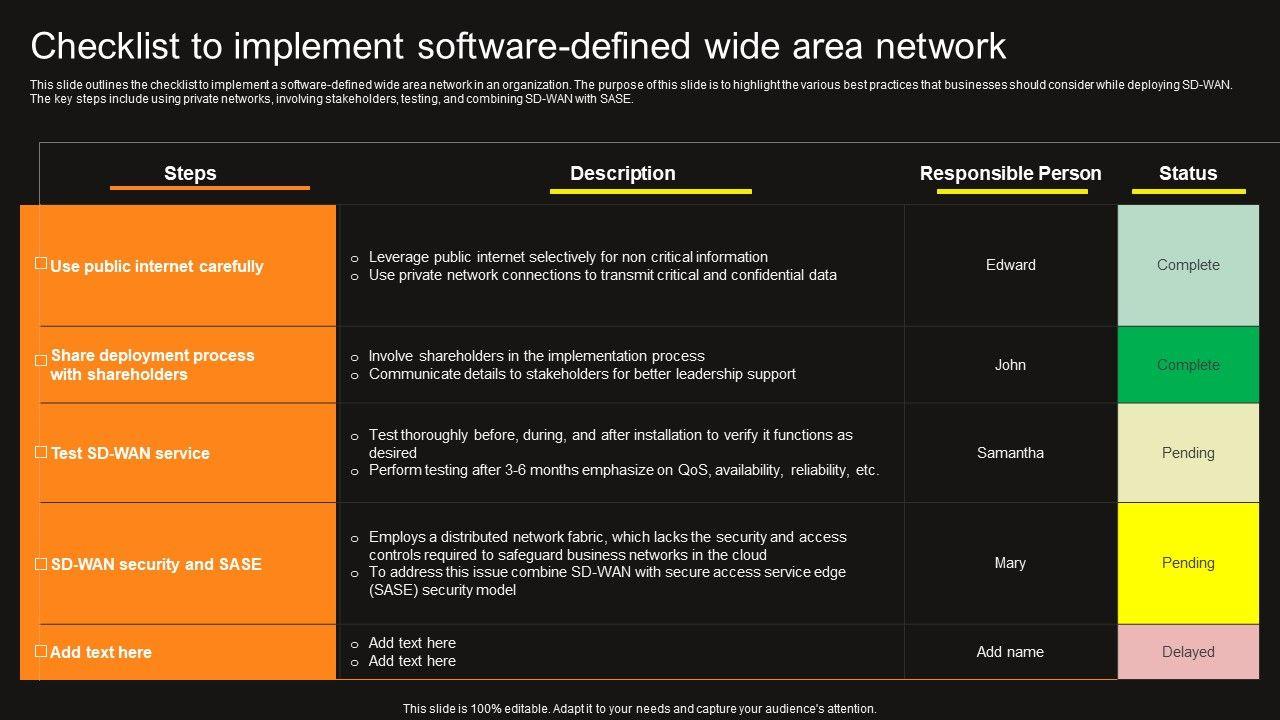This screenshot has height=720, width=1280.
Task: Mark the 'SD-WAN security and SASE' checkbox
Action: [x=41, y=563]
